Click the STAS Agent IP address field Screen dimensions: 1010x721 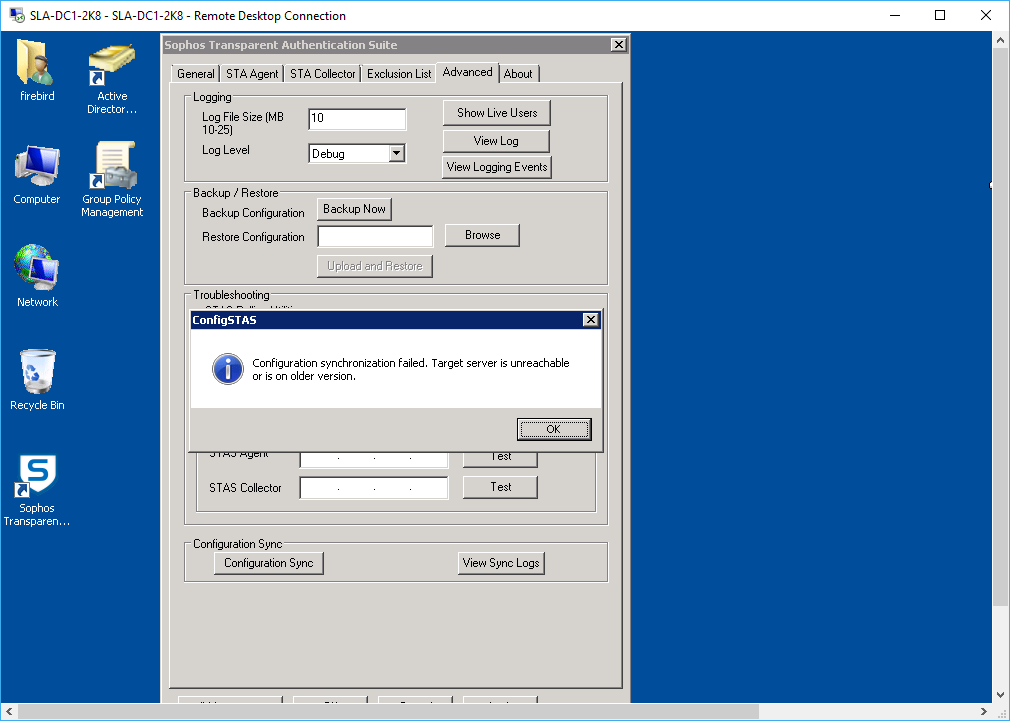click(374, 459)
